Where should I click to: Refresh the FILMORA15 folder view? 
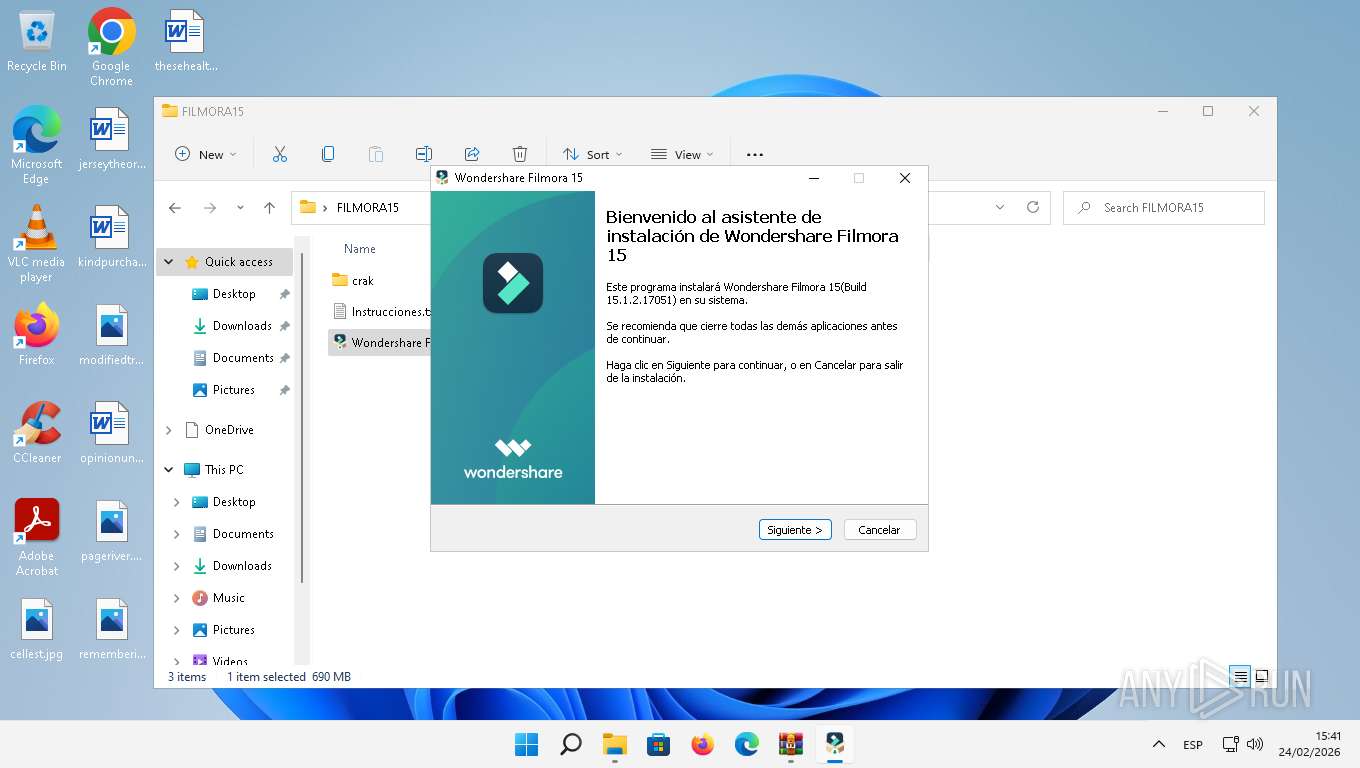[x=1033, y=207]
